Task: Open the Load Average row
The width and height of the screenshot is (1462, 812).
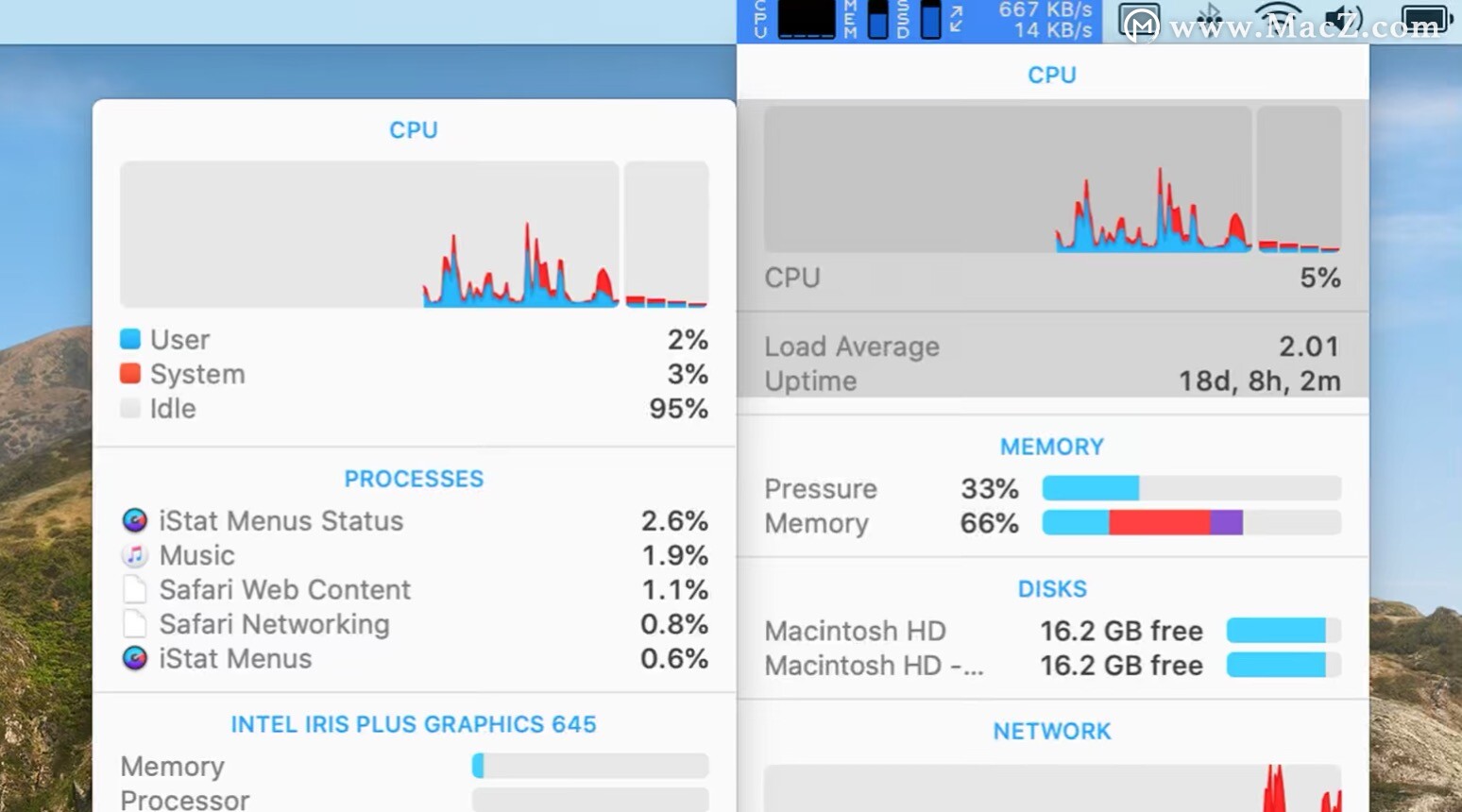Action: (x=1052, y=347)
